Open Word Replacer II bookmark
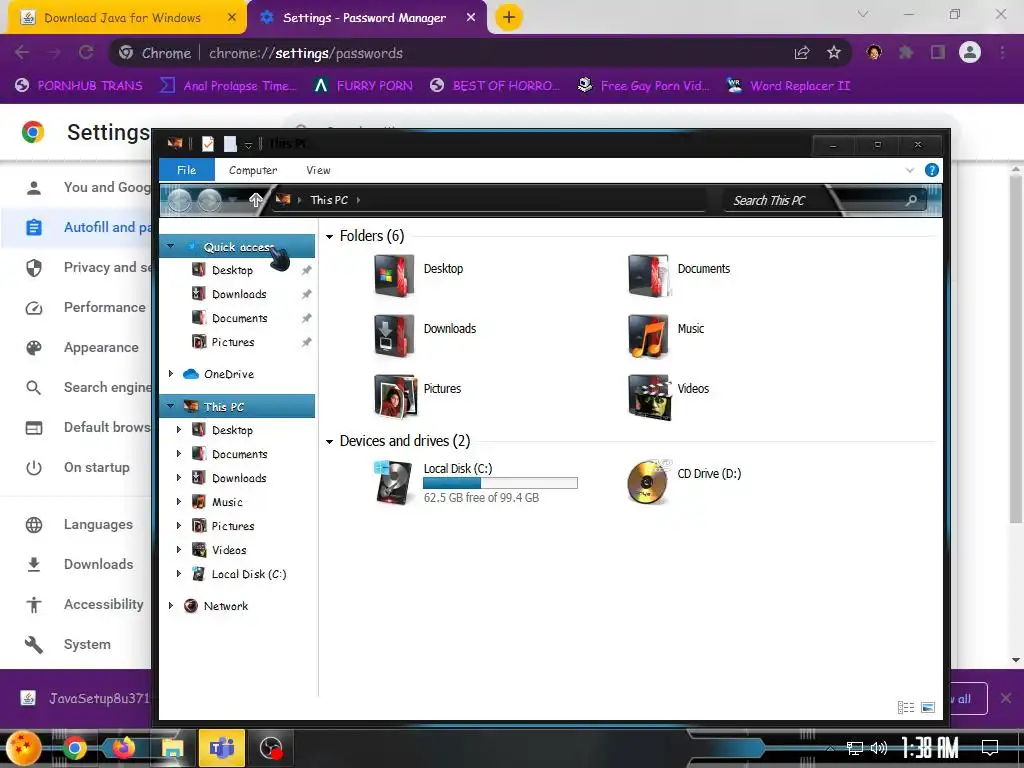The width and height of the screenshot is (1024, 768). tap(788, 86)
